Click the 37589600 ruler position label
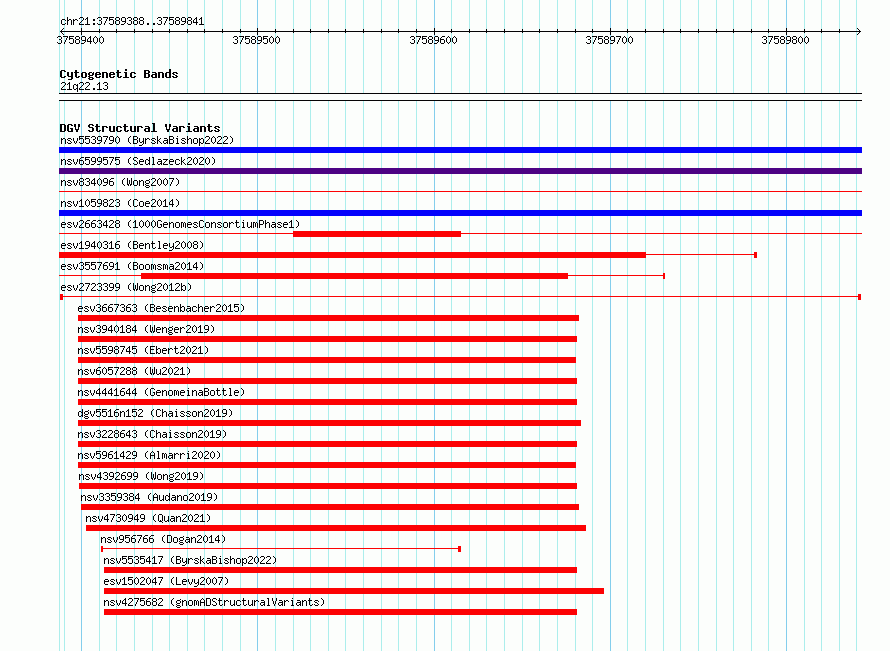Image resolution: width=890 pixels, height=651 pixels. [433, 40]
